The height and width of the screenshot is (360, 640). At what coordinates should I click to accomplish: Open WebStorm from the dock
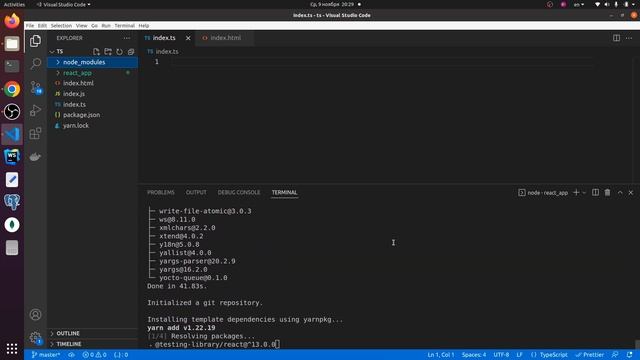(12, 157)
